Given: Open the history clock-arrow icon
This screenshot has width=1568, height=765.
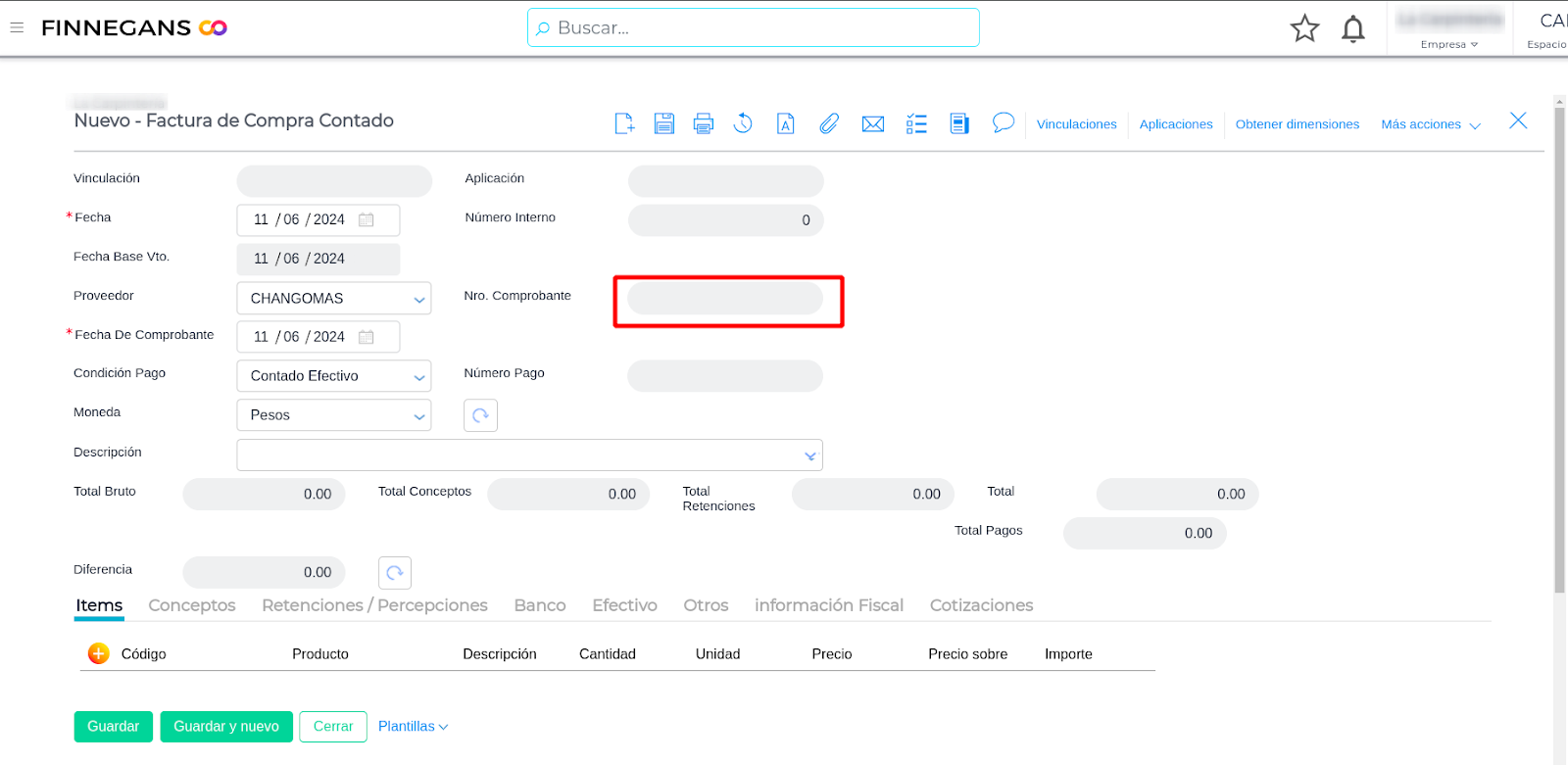Looking at the screenshot, I should [743, 123].
